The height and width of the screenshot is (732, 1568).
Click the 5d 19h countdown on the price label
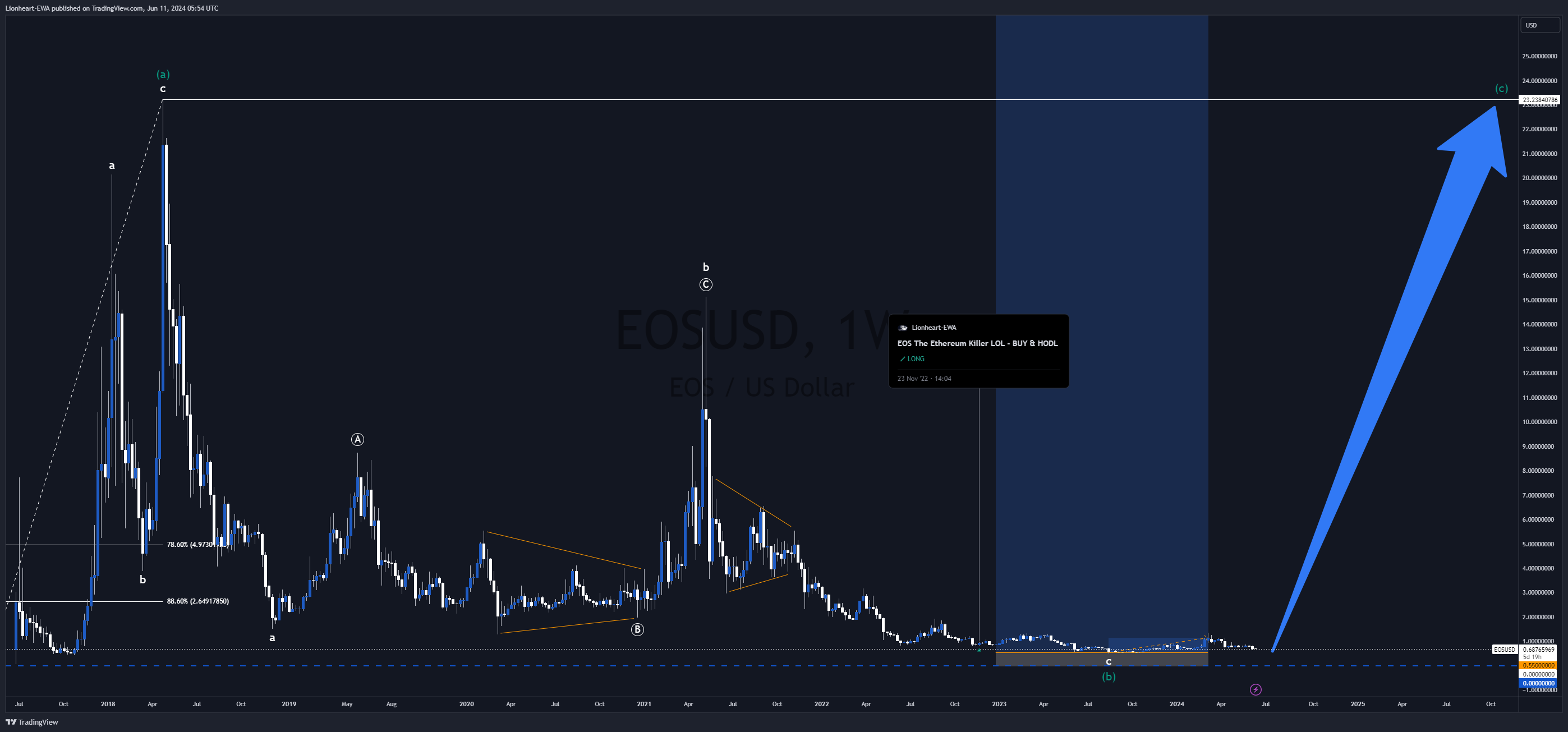pos(1532,657)
